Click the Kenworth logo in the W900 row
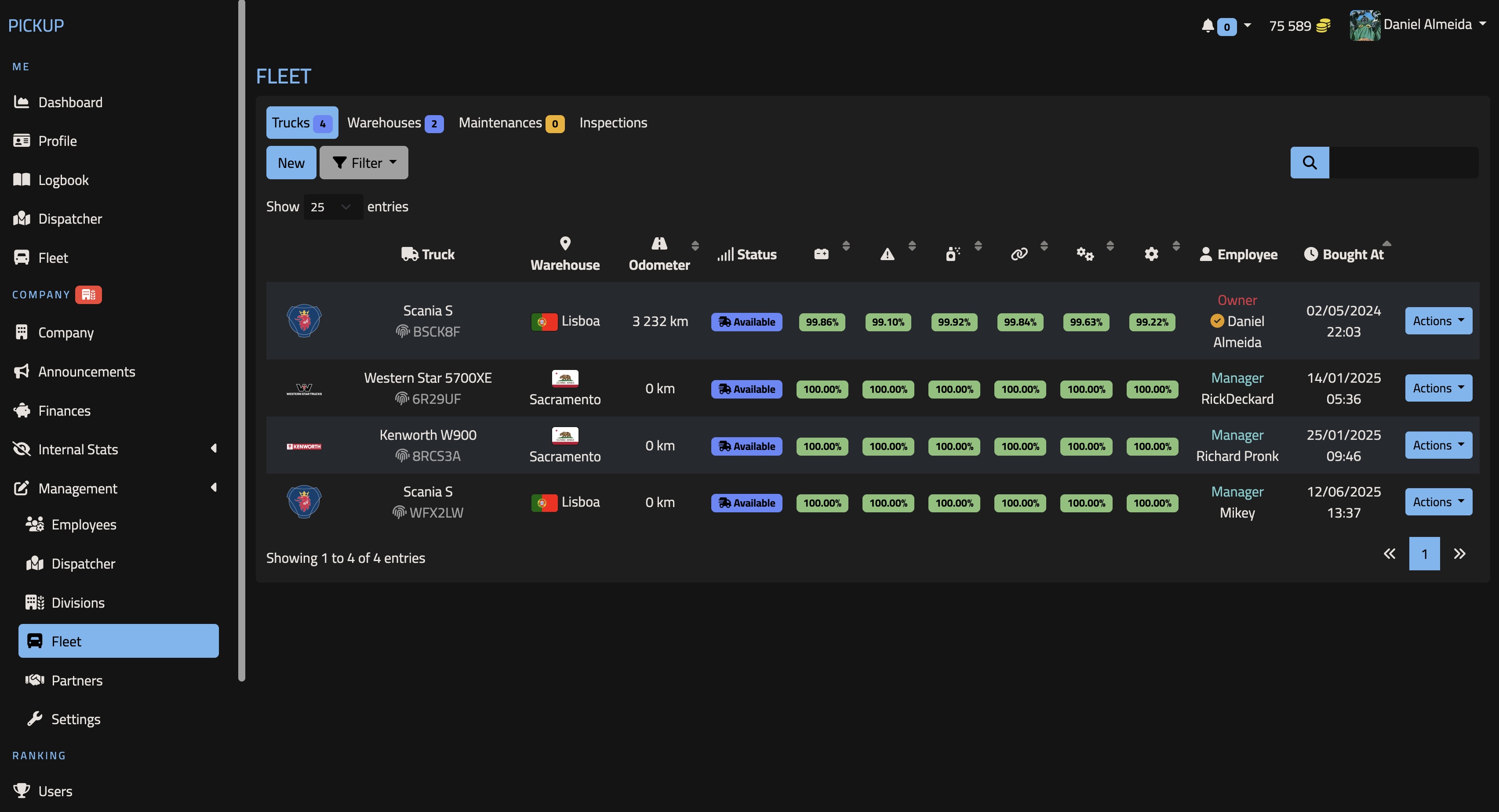 (304, 446)
